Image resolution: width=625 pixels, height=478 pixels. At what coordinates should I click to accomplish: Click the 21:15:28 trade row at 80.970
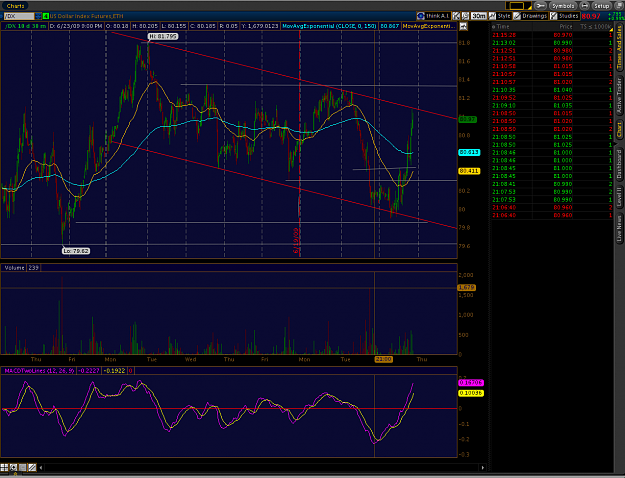[x=552, y=35]
